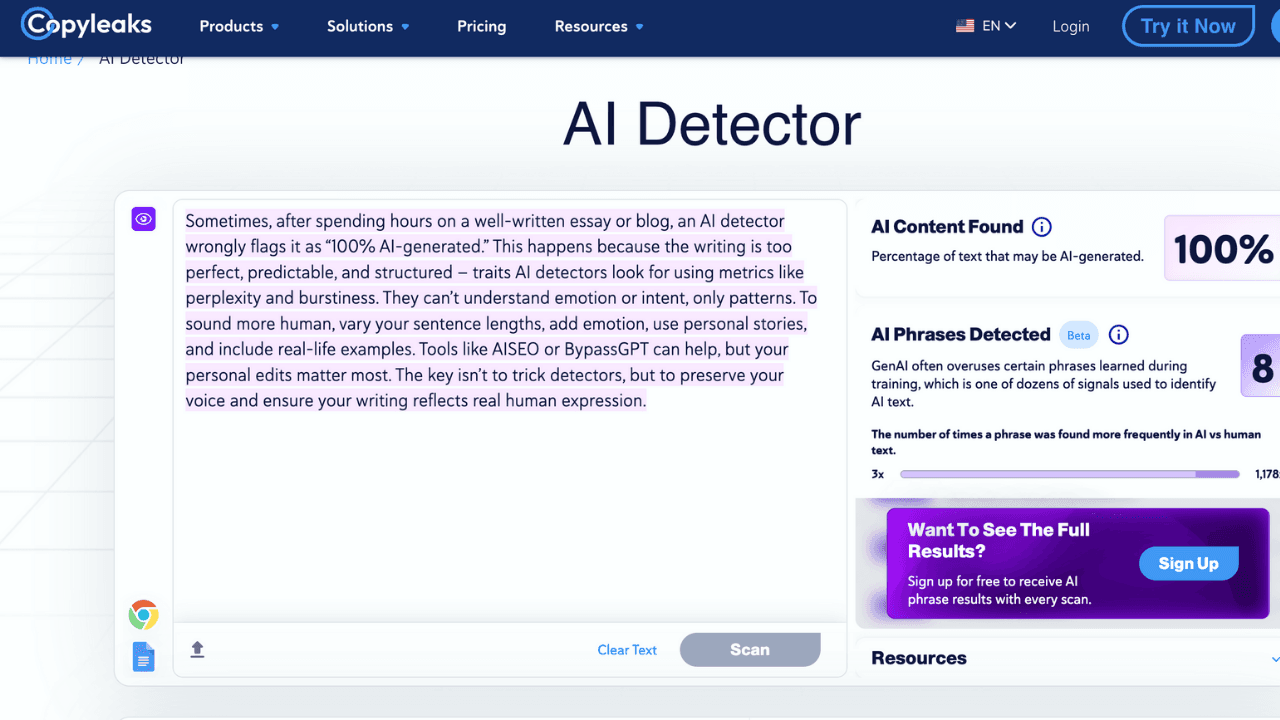The width and height of the screenshot is (1280, 720).
Task: Click the AI phrase frequency bar
Action: [1069, 474]
